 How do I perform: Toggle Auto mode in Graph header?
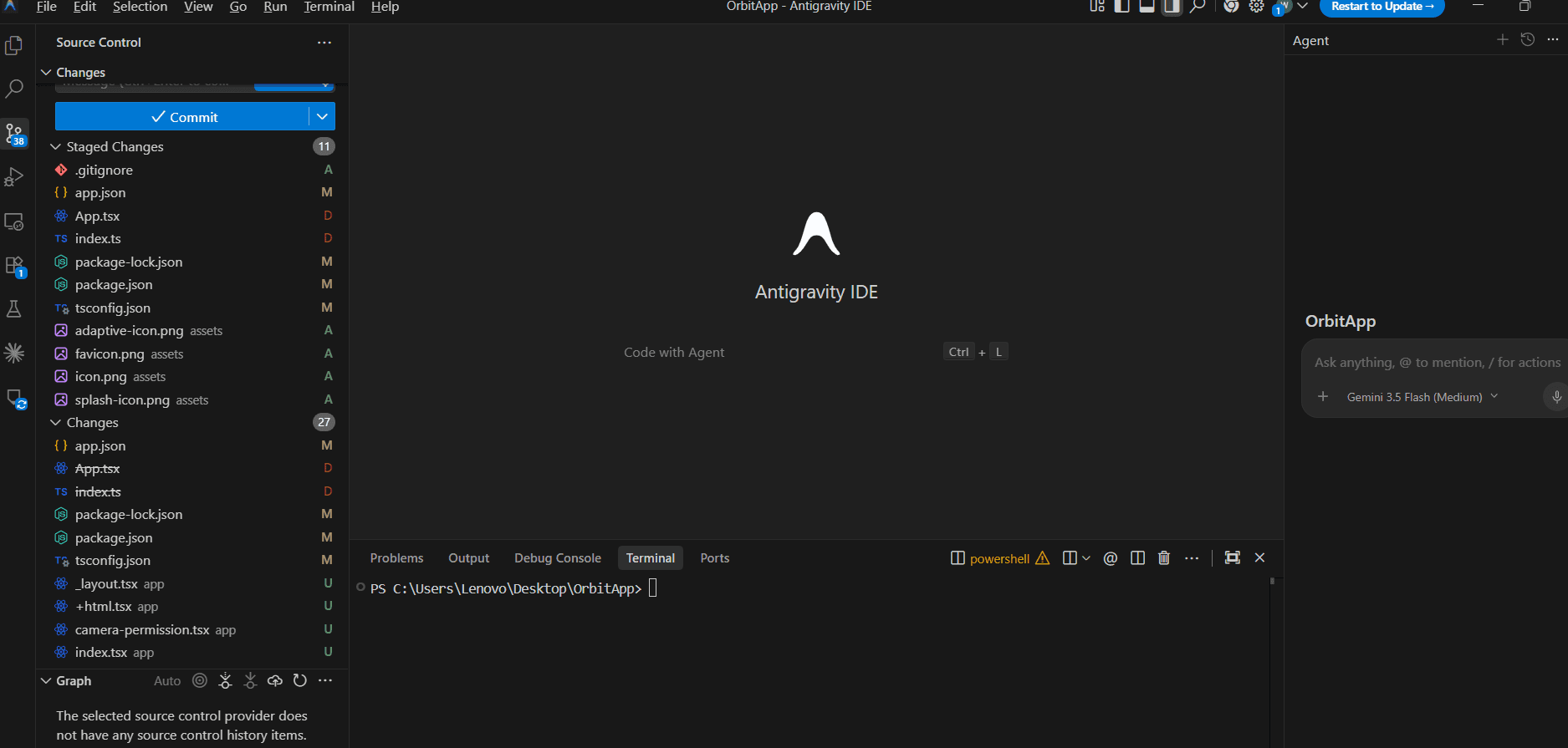coord(167,680)
